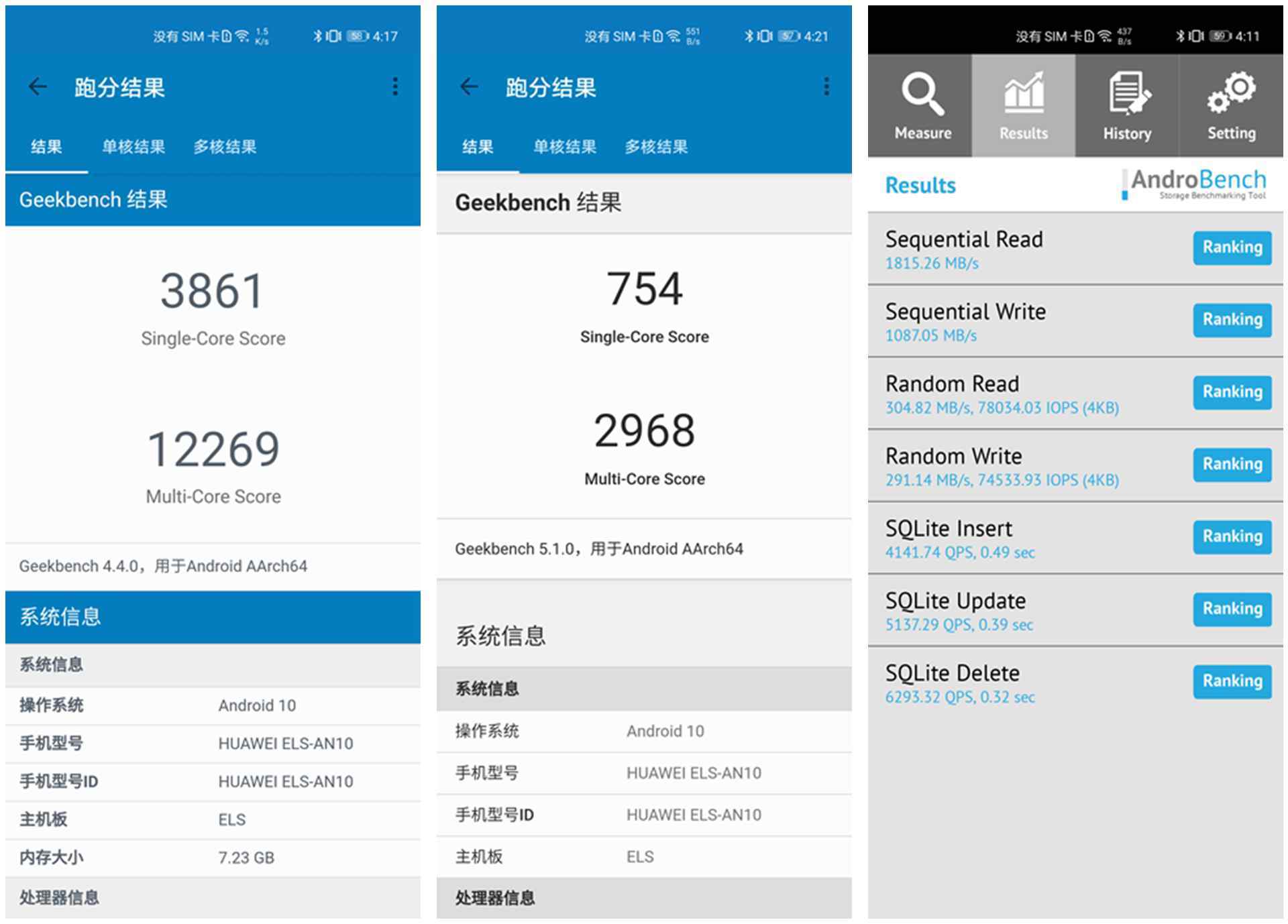Click 操作系统 row in Geekbench 4.4.0 screen
This screenshot has width=1288, height=924.
pos(213,705)
